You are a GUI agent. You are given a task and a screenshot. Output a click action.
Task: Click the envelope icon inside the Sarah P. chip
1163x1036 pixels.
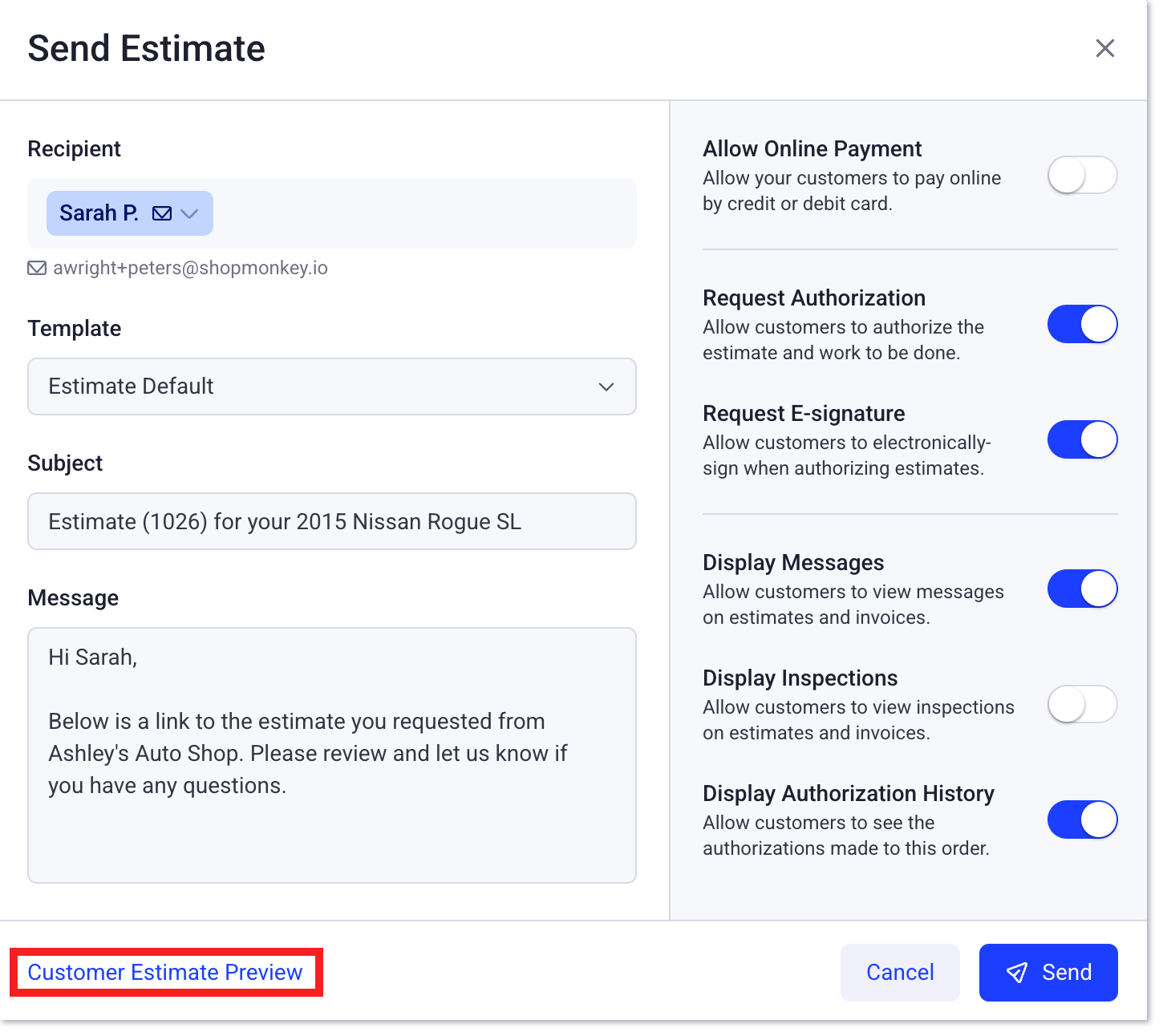[x=162, y=213]
